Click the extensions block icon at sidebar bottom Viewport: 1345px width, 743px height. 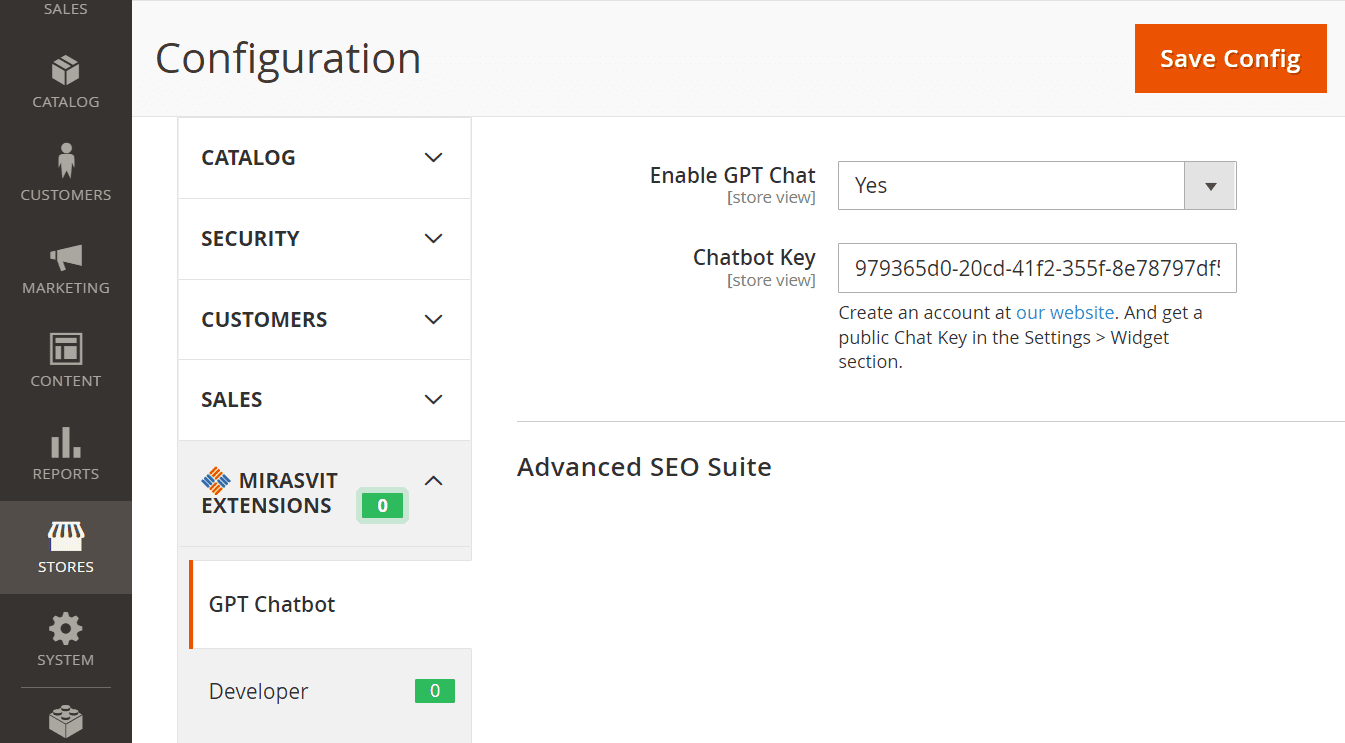tap(66, 721)
